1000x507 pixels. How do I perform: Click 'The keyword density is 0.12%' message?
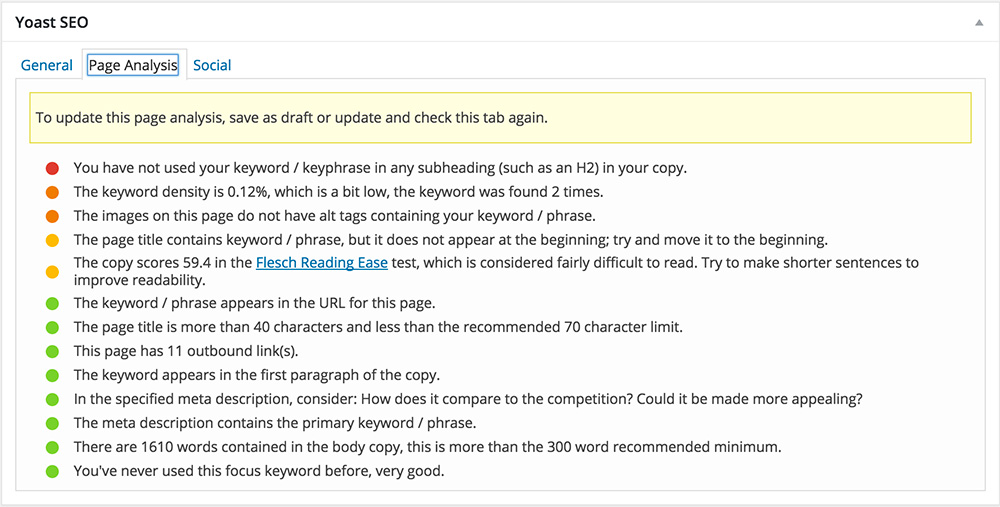338,192
